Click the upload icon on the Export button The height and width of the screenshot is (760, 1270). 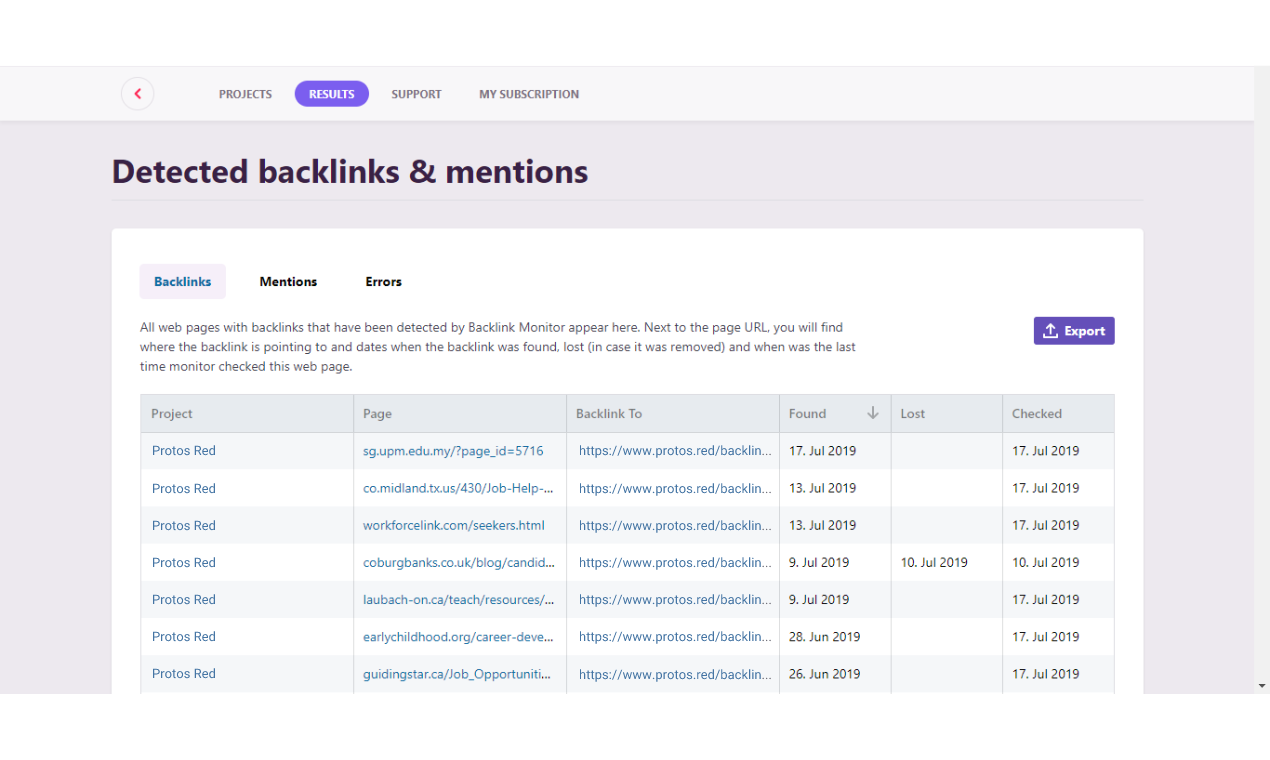click(x=1051, y=330)
